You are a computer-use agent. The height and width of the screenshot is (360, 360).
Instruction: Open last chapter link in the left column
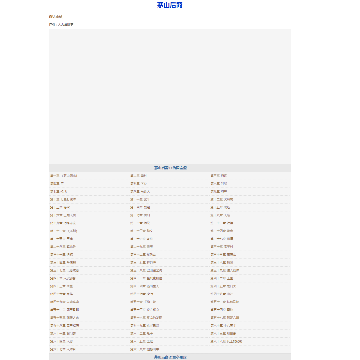coord(63,350)
